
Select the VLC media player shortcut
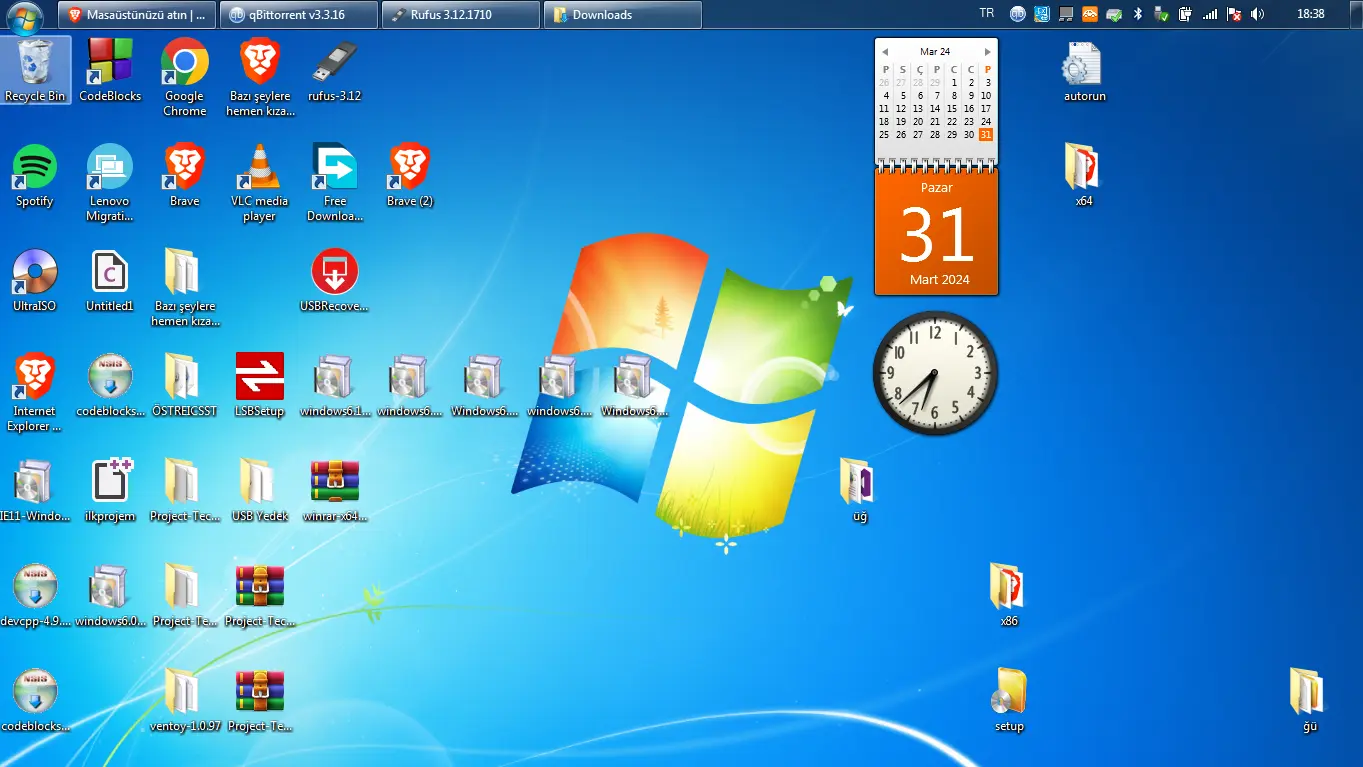[260, 182]
